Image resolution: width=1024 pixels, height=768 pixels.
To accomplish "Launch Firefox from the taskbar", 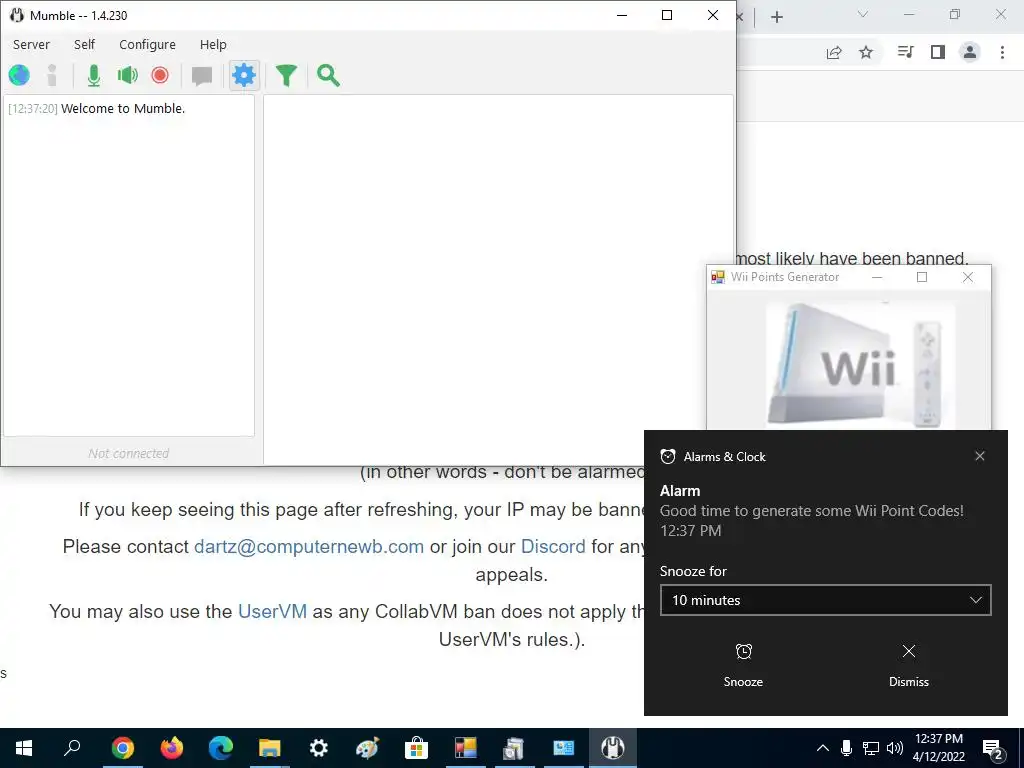I will [172, 748].
